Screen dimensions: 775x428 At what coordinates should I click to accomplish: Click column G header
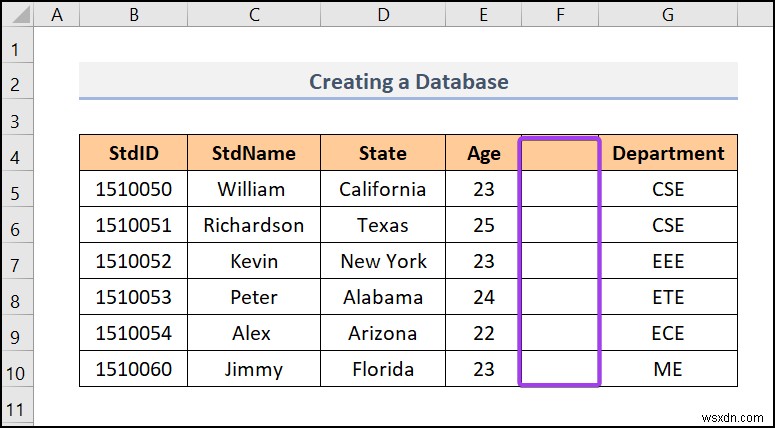(668, 14)
